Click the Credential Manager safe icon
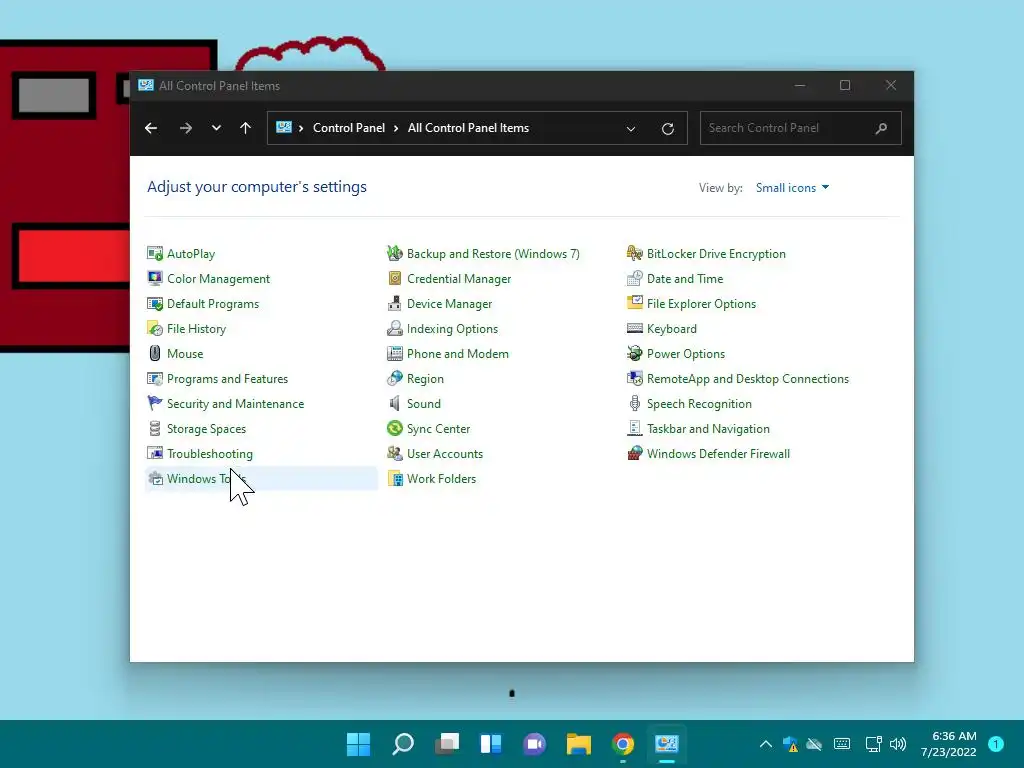 coord(394,278)
